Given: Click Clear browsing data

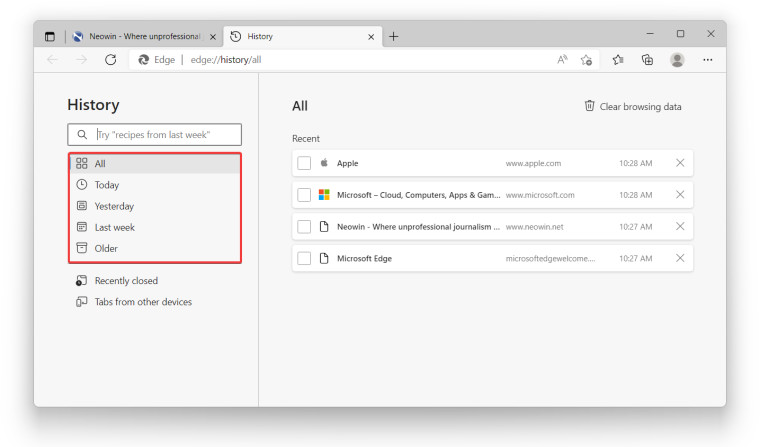Looking at the screenshot, I should coord(633,106).
